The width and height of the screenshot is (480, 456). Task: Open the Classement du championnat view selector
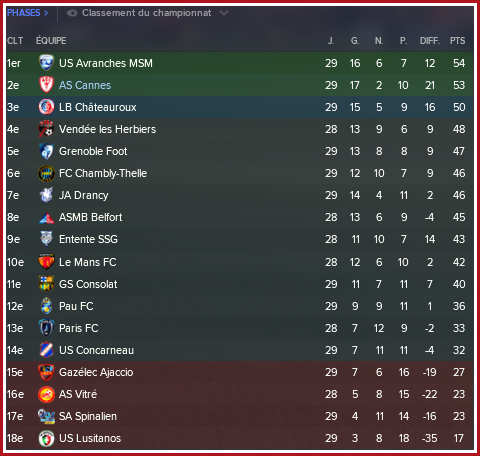147,13
